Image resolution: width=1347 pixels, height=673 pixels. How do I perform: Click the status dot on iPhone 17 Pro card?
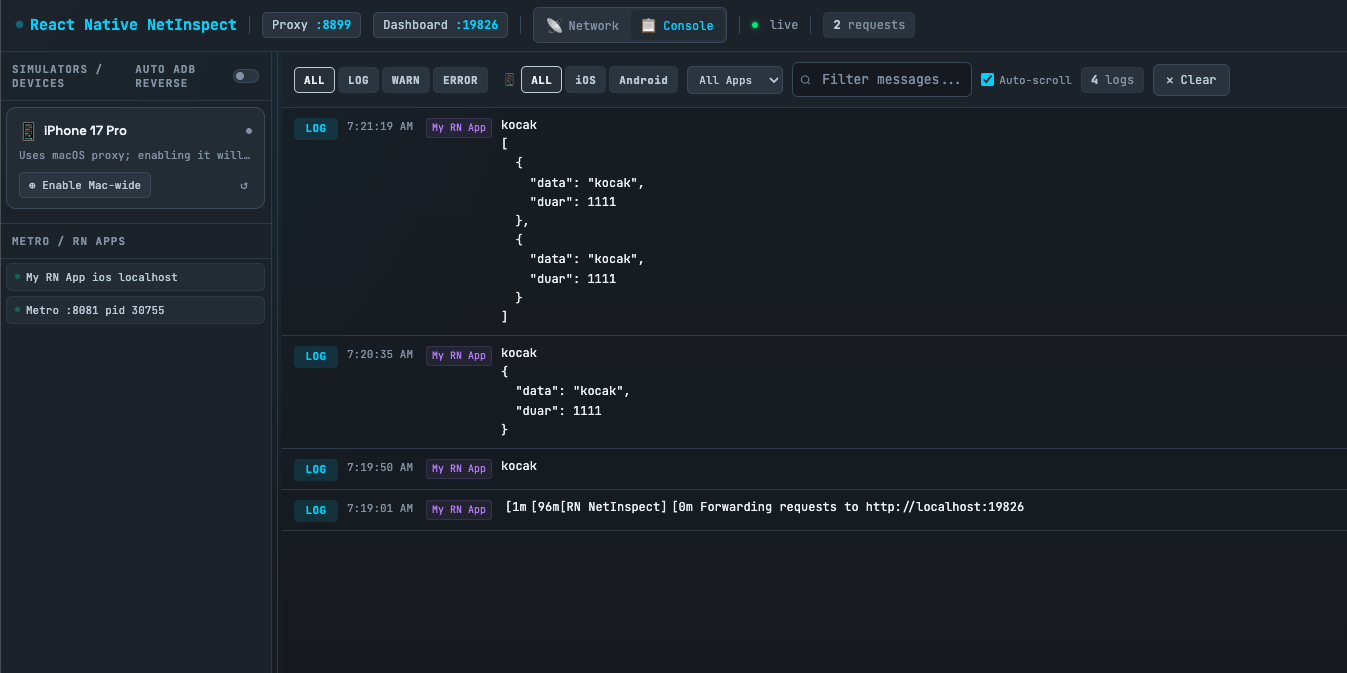tap(249, 131)
